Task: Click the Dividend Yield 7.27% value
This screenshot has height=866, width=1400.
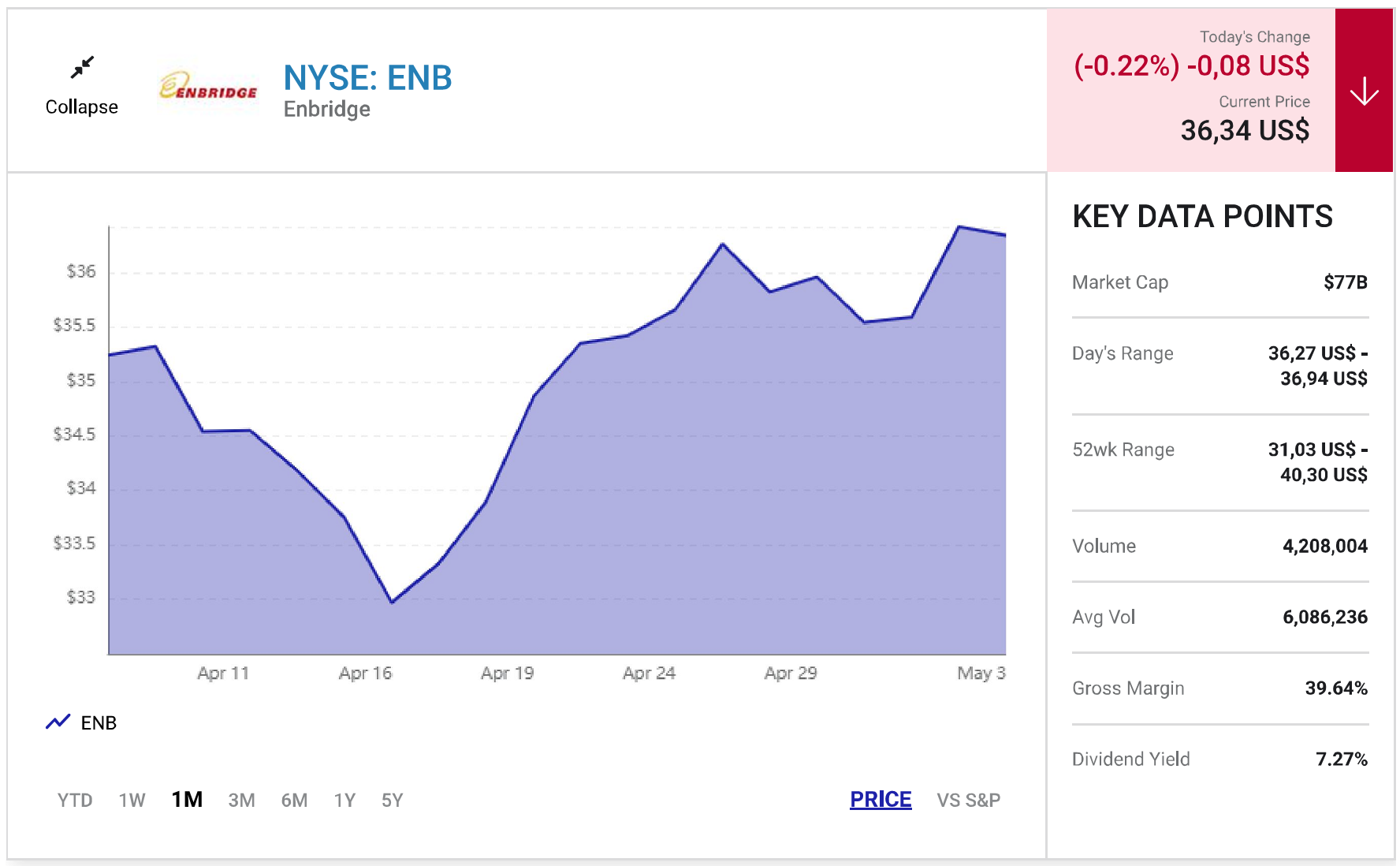Action: [1341, 760]
